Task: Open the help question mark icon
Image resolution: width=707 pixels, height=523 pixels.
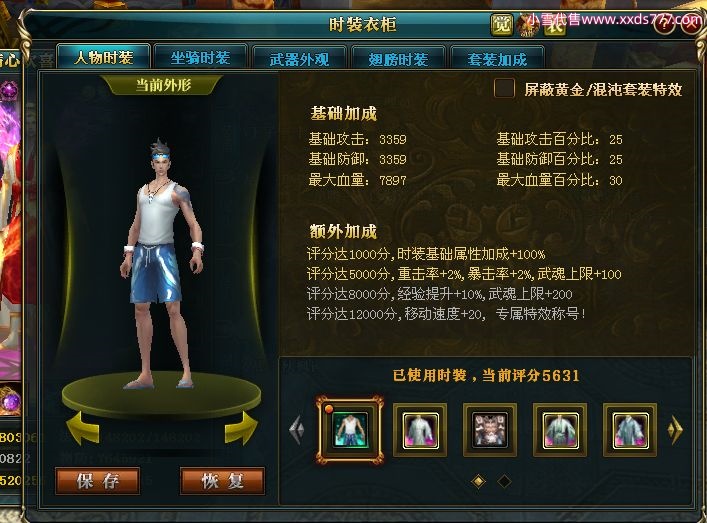Action: coord(664,24)
